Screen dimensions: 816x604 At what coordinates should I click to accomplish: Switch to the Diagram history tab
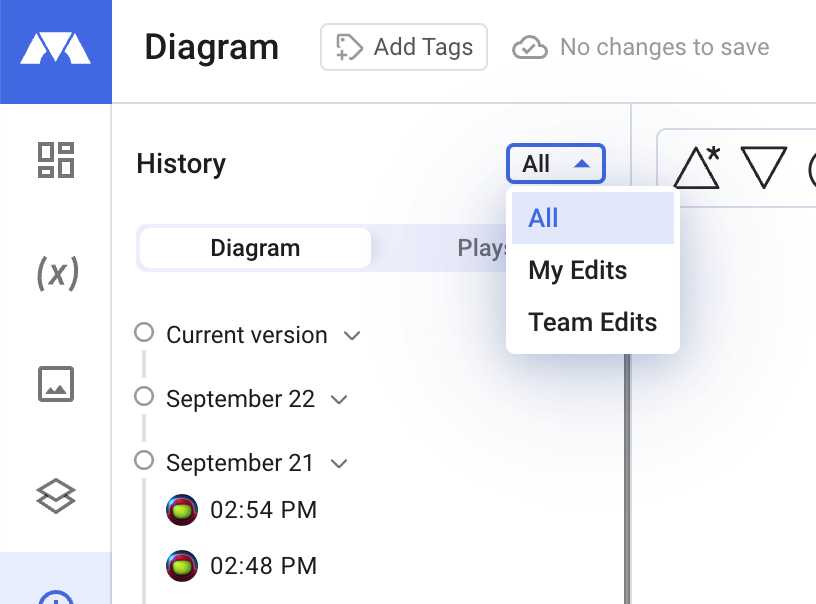tap(256, 248)
